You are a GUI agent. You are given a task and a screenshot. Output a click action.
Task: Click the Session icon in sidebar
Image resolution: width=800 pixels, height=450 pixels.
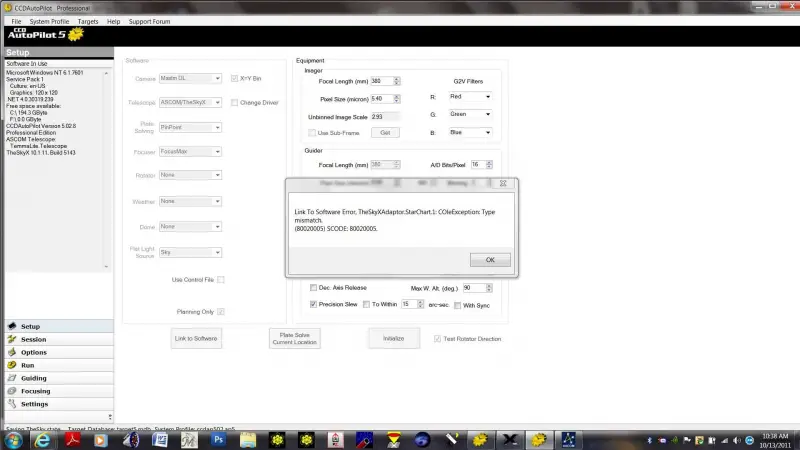point(12,339)
